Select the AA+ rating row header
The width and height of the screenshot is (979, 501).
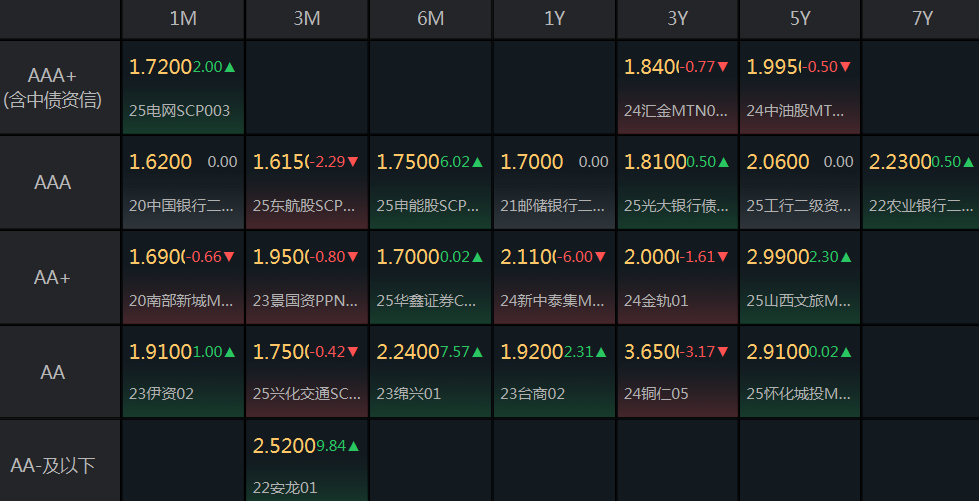coord(60,277)
